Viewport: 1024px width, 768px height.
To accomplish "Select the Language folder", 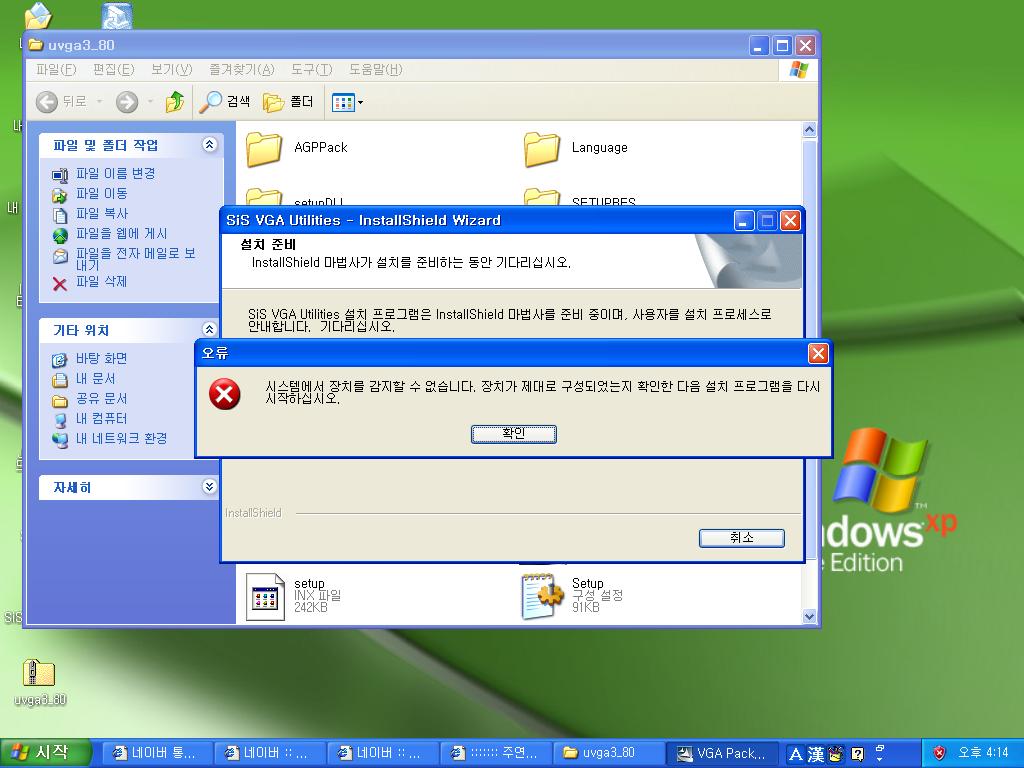I will click(x=542, y=148).
